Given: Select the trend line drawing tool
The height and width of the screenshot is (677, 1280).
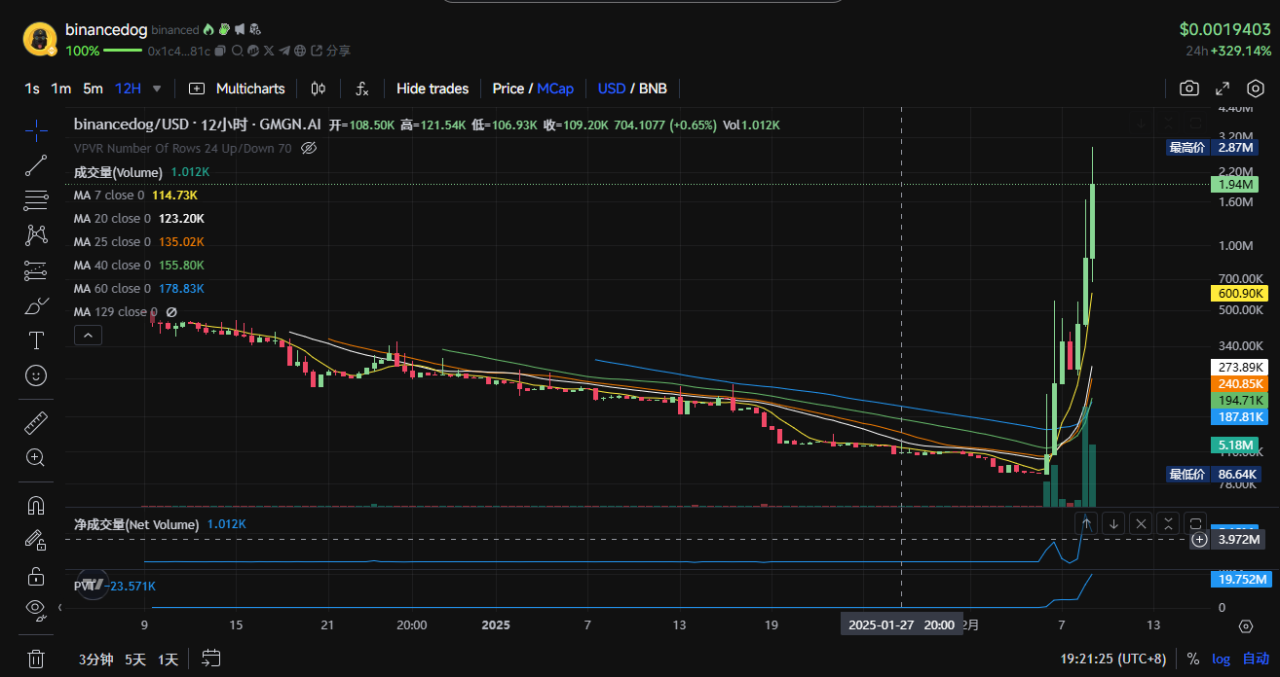Looking at the screenshot, I should [36, 165].
